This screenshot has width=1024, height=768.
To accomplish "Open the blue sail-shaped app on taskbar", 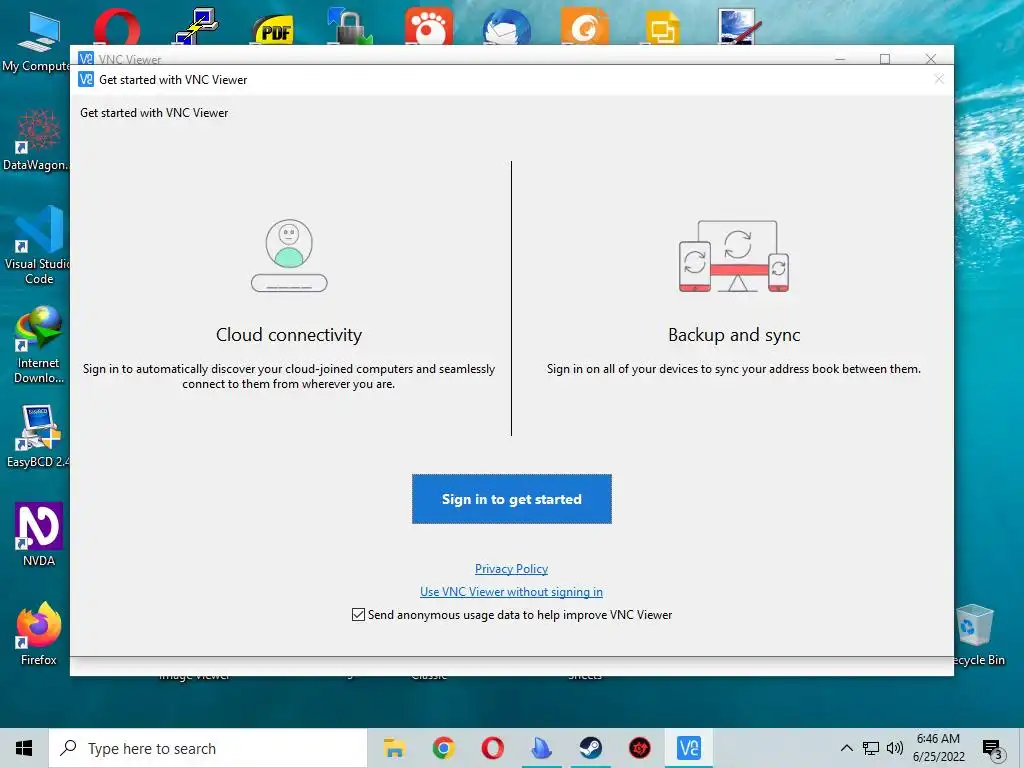I will pos(541,748).
